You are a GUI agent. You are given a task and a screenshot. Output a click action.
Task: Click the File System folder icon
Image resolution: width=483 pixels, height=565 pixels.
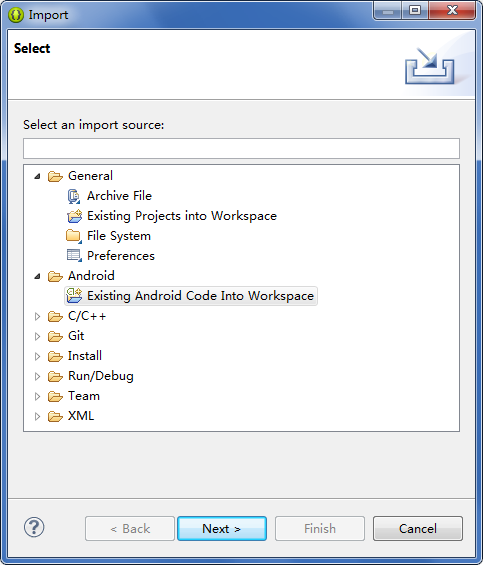[x=74, y=236]
